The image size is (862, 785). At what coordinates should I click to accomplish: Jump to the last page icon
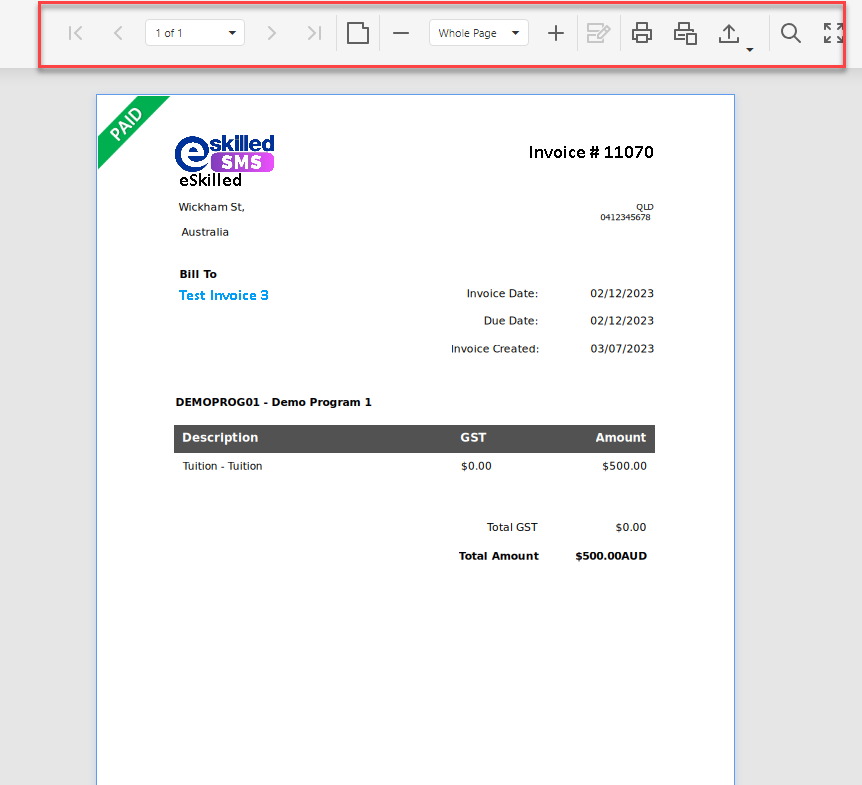click(314, 33)
